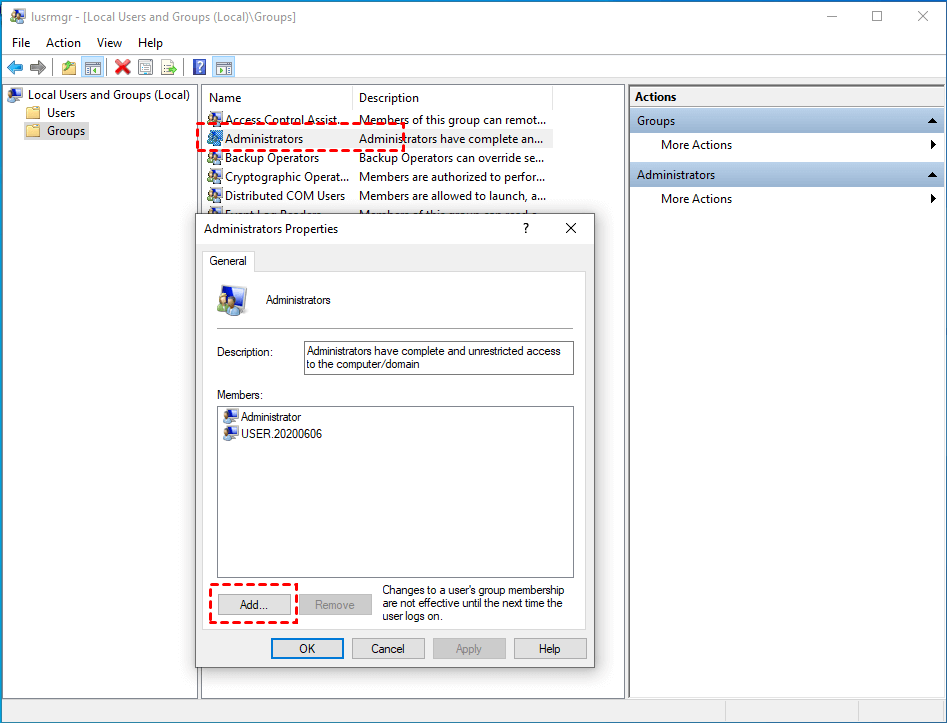The image size is (947, 723).
Task: Delete selected item with red X
Action: [x=123, y=67]
